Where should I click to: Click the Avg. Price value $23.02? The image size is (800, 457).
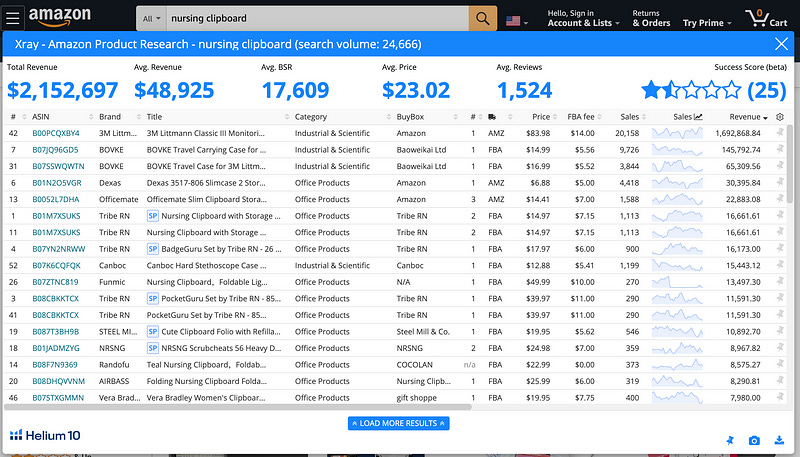click(x=416, y=90)
